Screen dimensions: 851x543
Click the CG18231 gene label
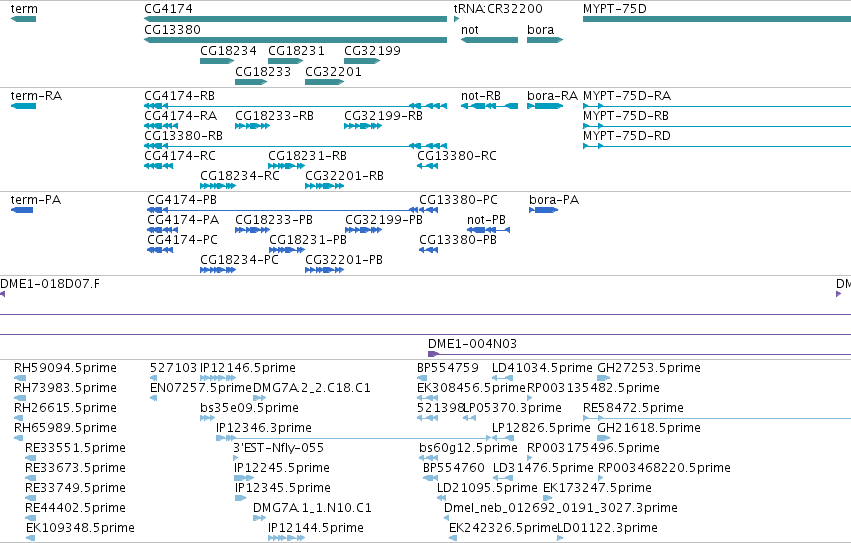296,50
